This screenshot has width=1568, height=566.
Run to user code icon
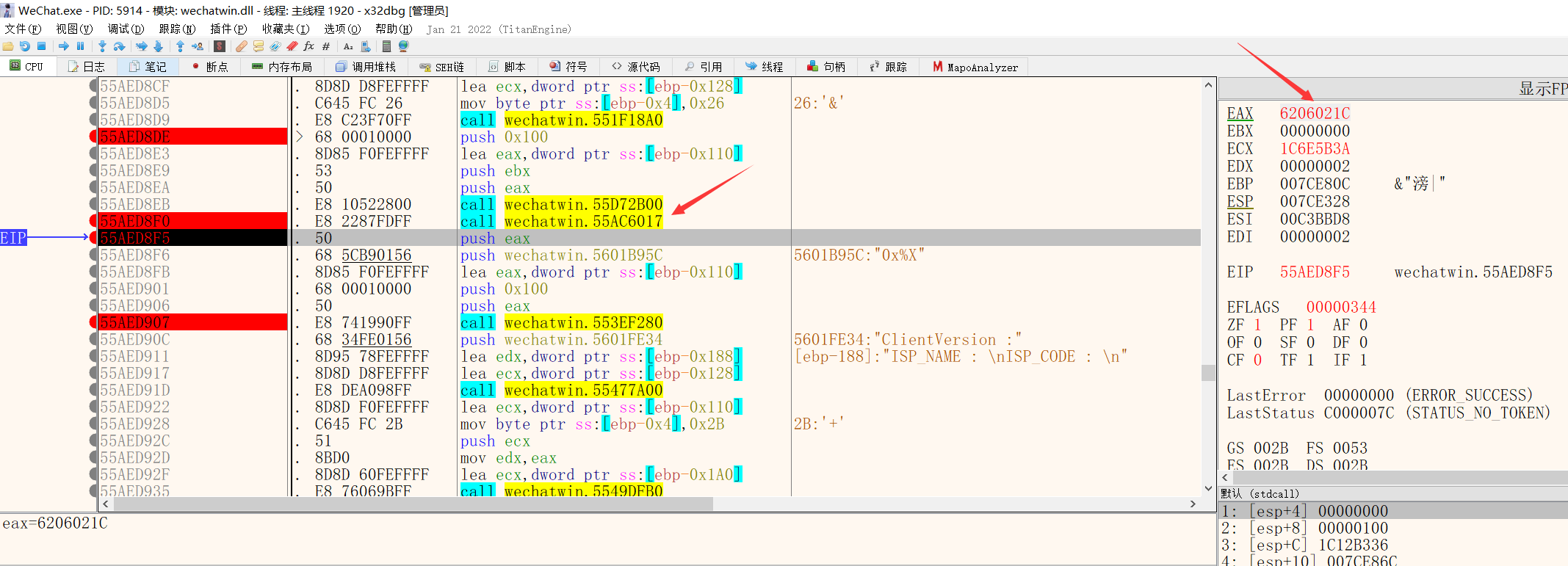(x=198, y=46)
